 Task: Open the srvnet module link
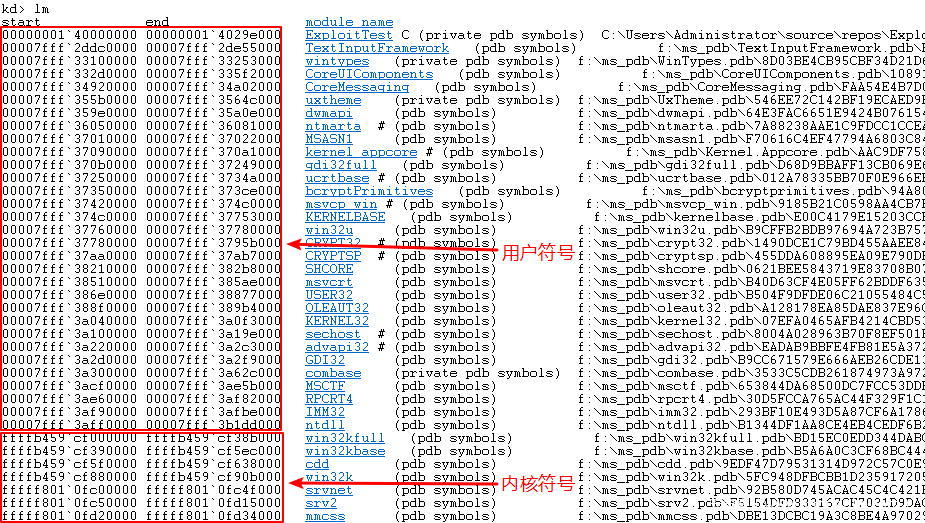[x=329, y=490]
